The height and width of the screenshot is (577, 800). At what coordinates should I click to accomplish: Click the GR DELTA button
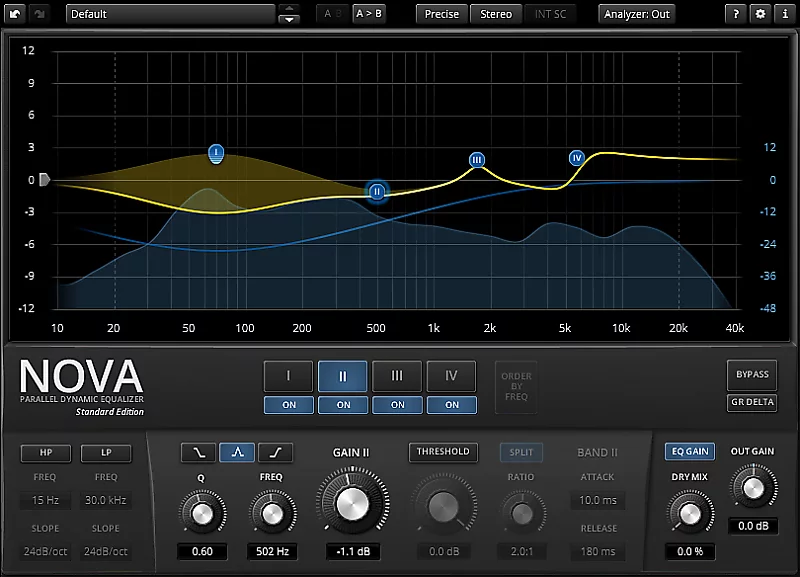click(752, 402)
